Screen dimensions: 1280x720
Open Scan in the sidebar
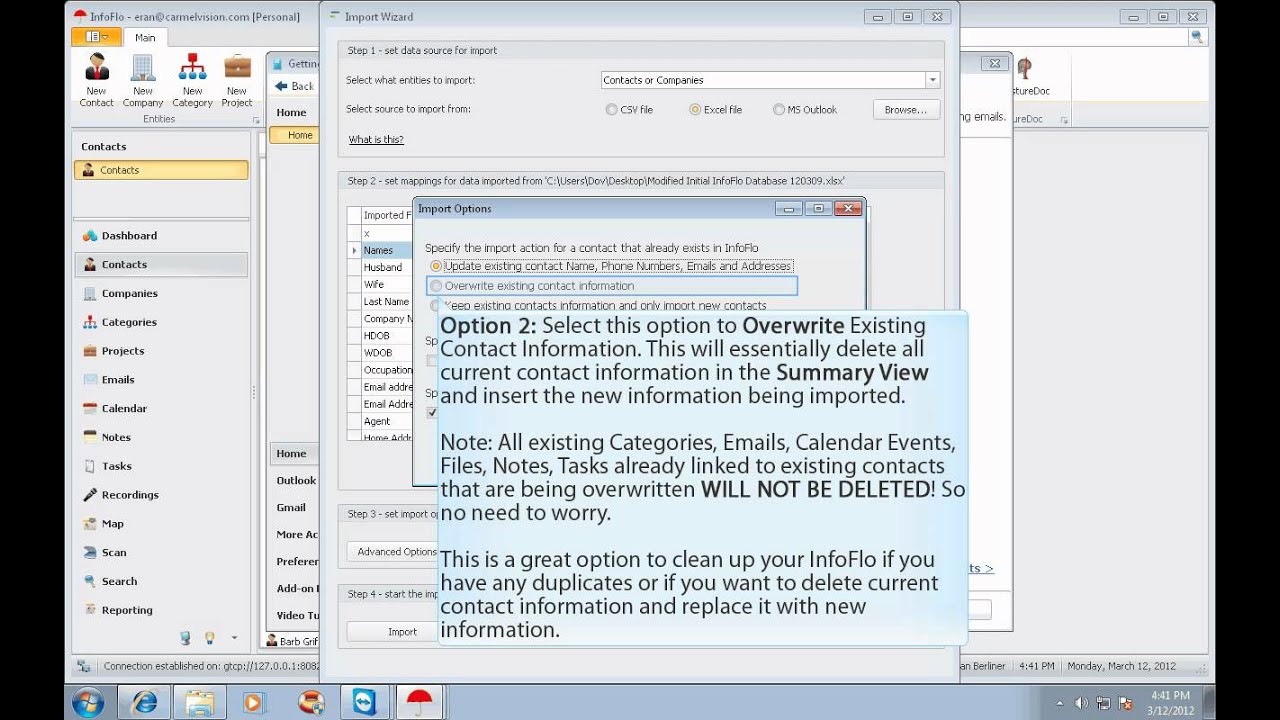click(114, 552)
